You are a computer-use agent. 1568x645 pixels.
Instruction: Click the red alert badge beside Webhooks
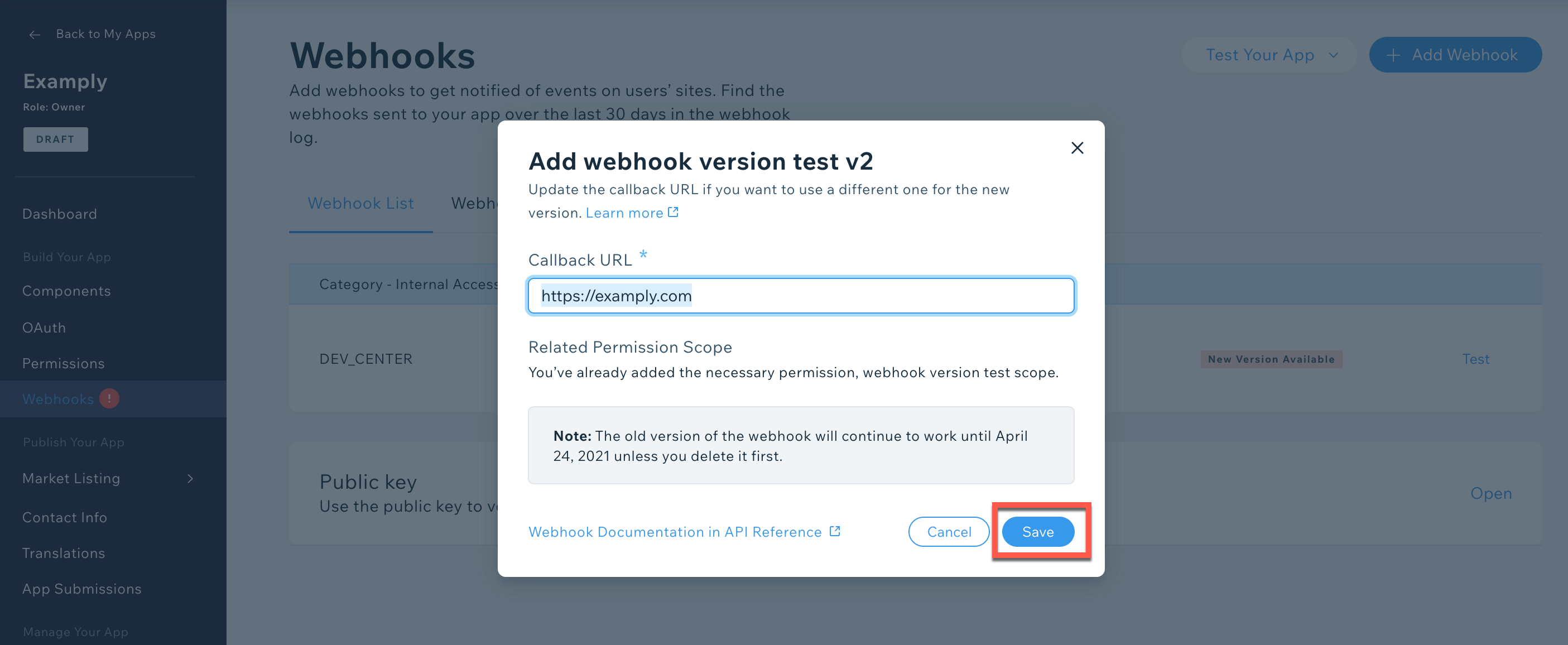[x=109, y=398]
